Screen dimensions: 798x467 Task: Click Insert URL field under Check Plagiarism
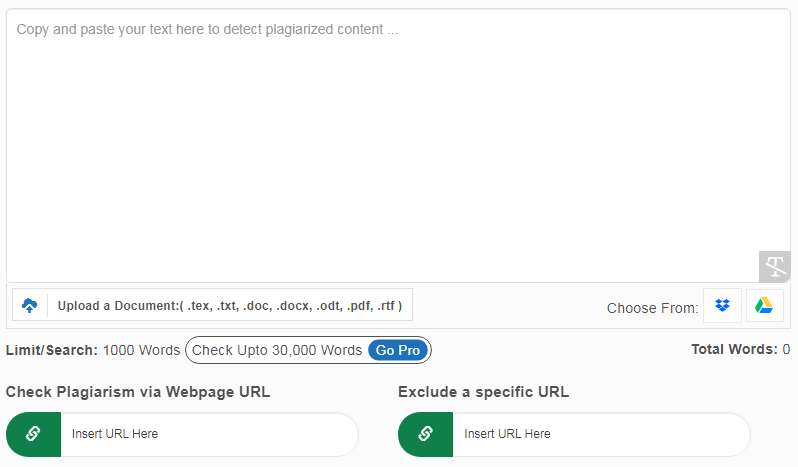pyautogui.click(x=209, y=434)
